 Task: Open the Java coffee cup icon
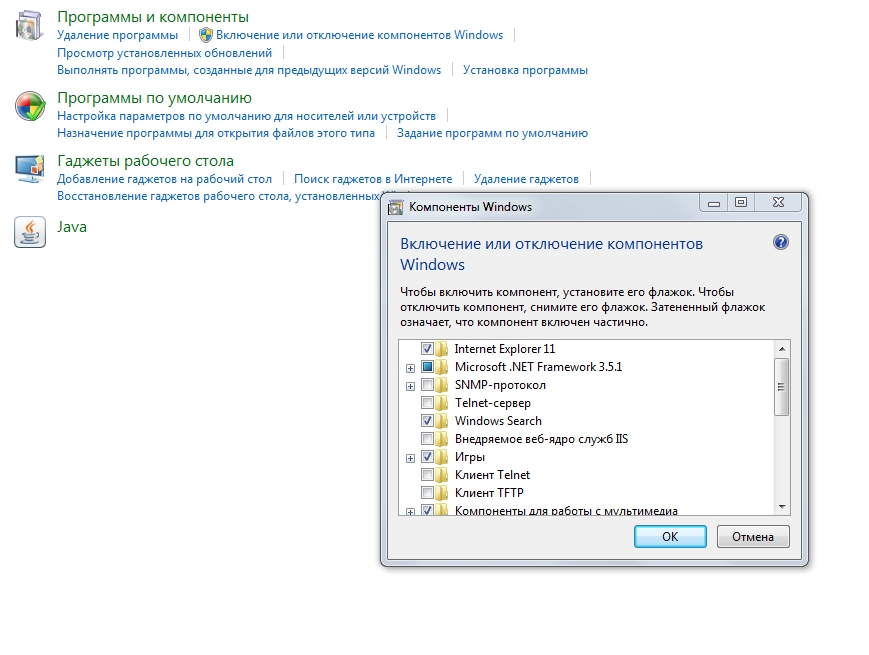tap(30, 232)
